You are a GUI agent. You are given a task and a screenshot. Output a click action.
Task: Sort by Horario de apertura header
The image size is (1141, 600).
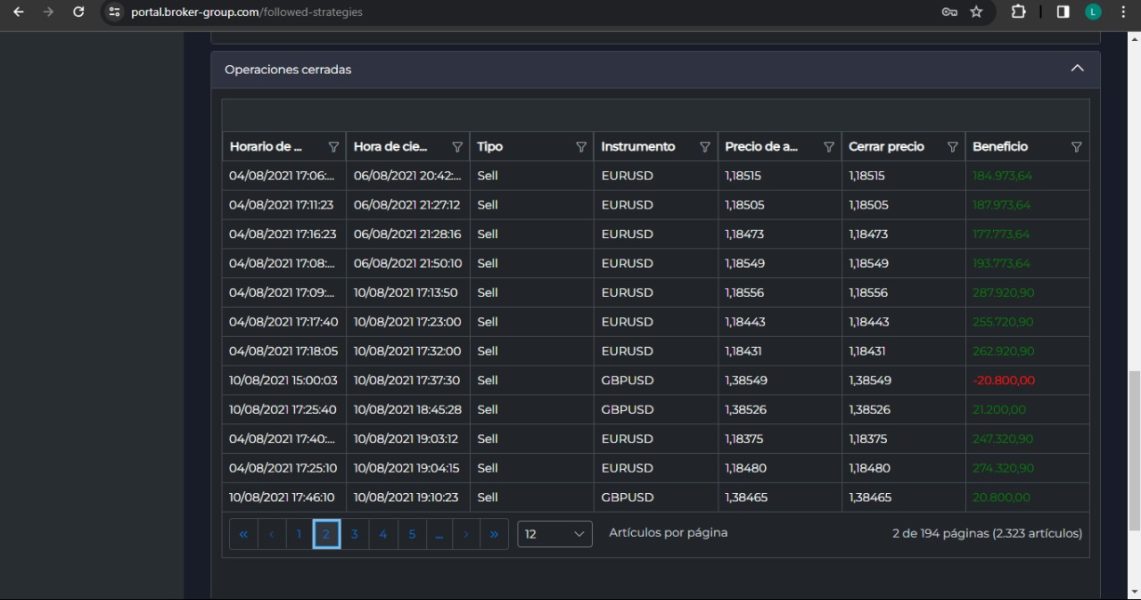coord(266,147)
